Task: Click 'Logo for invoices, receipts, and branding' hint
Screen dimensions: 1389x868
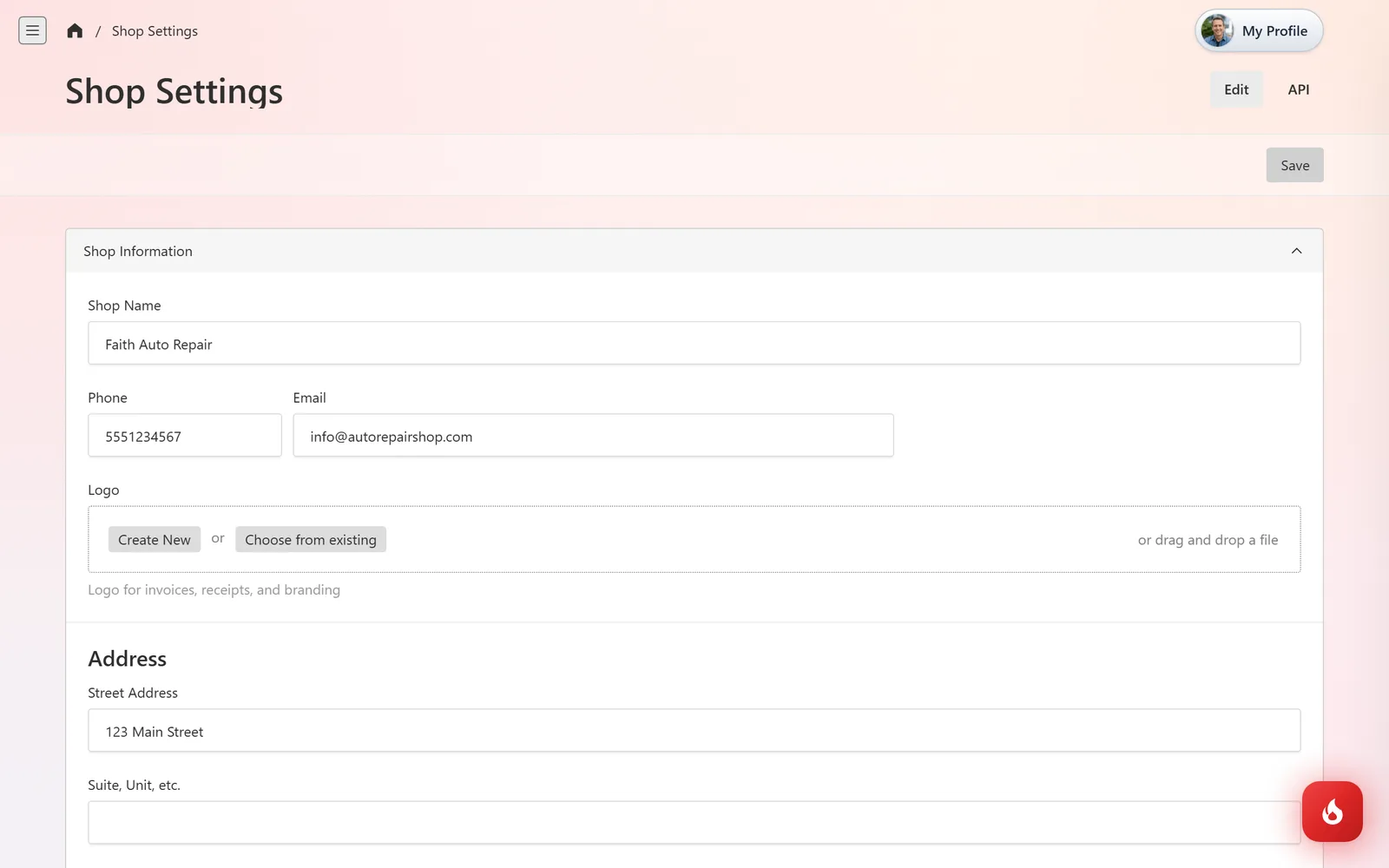Action: pos(214,590)
